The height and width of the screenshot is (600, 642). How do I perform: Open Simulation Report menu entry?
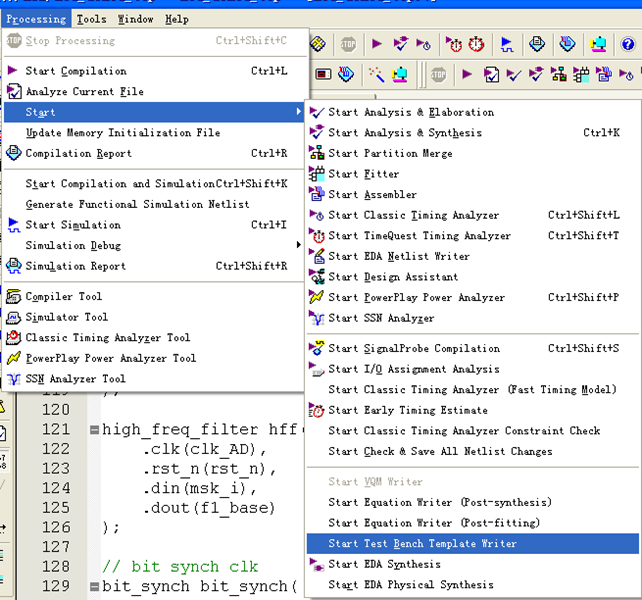pyautogui.click(x=154, y=266)
